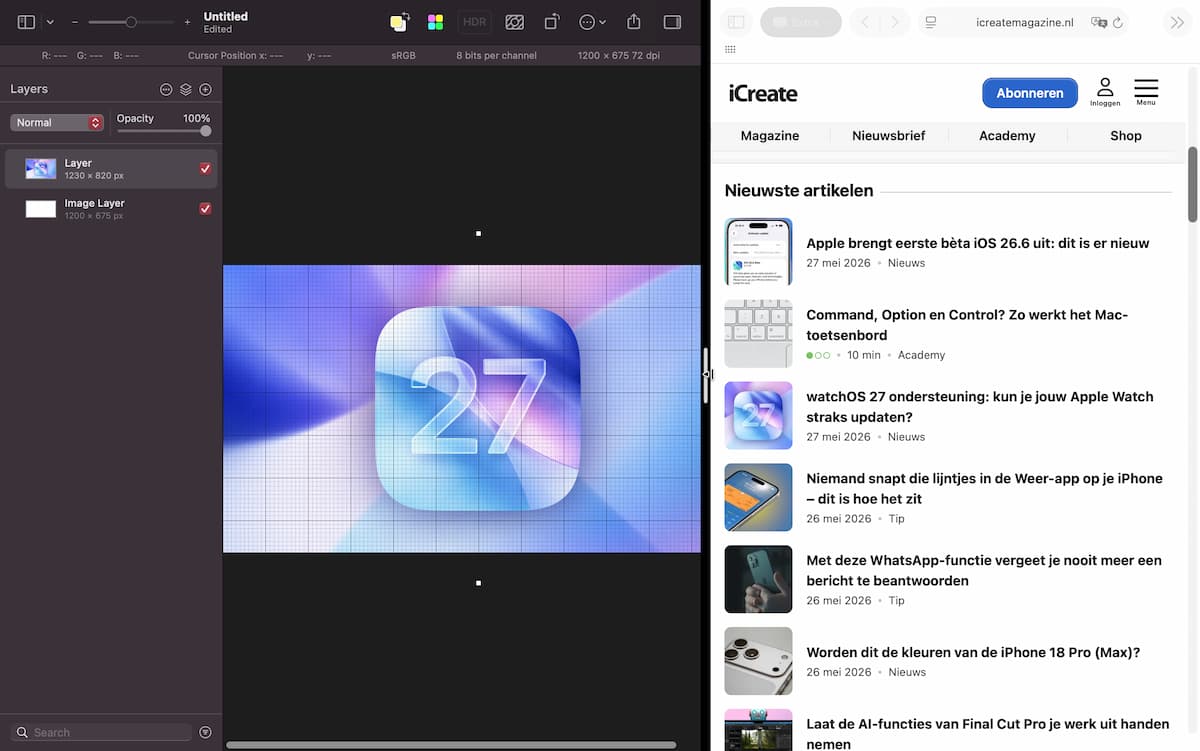
Task: Go back in Safari
Action: coord(865,22)
